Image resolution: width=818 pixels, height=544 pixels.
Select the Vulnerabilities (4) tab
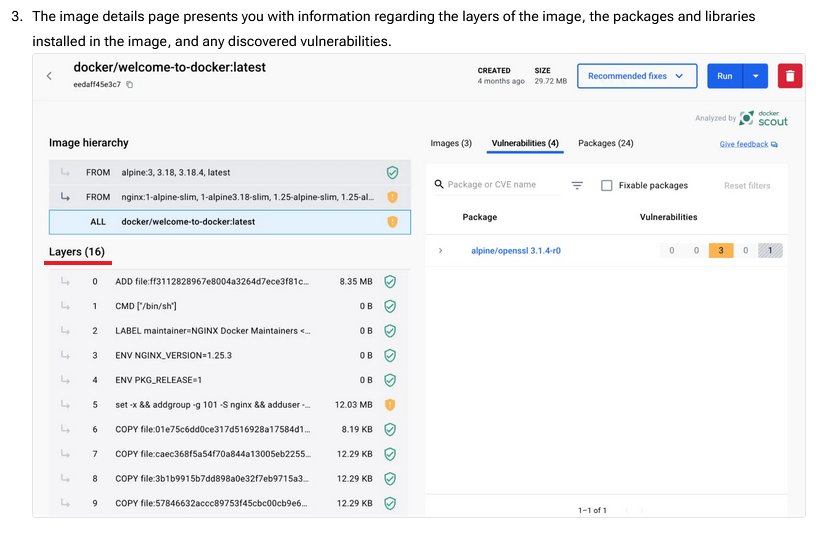coord(525,143)
